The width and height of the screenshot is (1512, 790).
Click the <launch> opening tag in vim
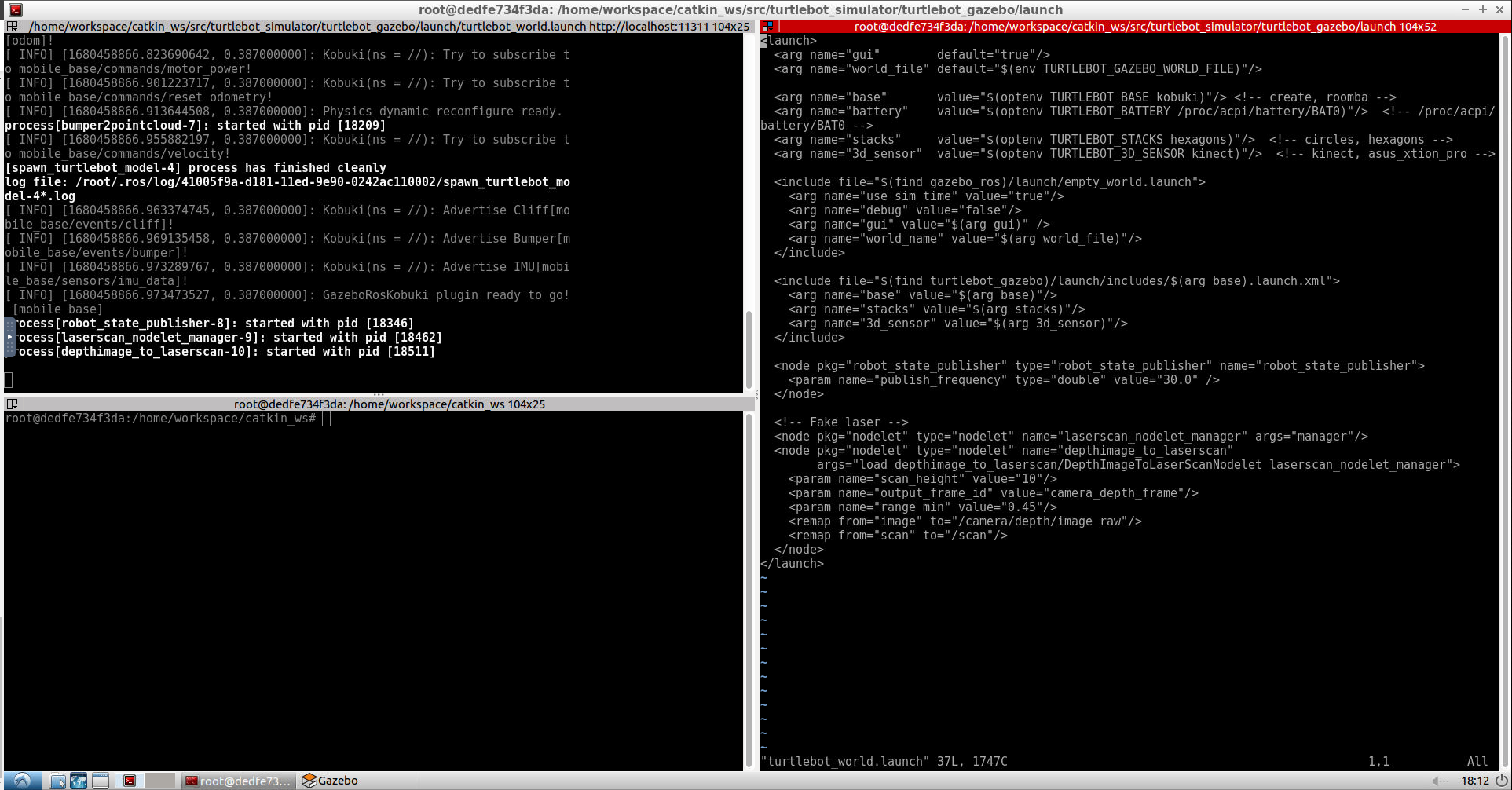click(789, 41)
